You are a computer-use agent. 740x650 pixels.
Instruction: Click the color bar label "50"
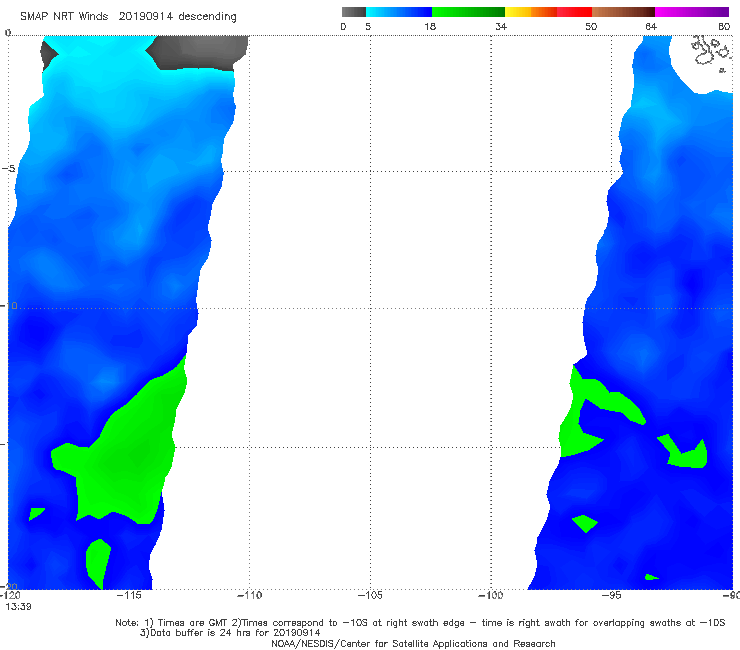pos(591,27)
